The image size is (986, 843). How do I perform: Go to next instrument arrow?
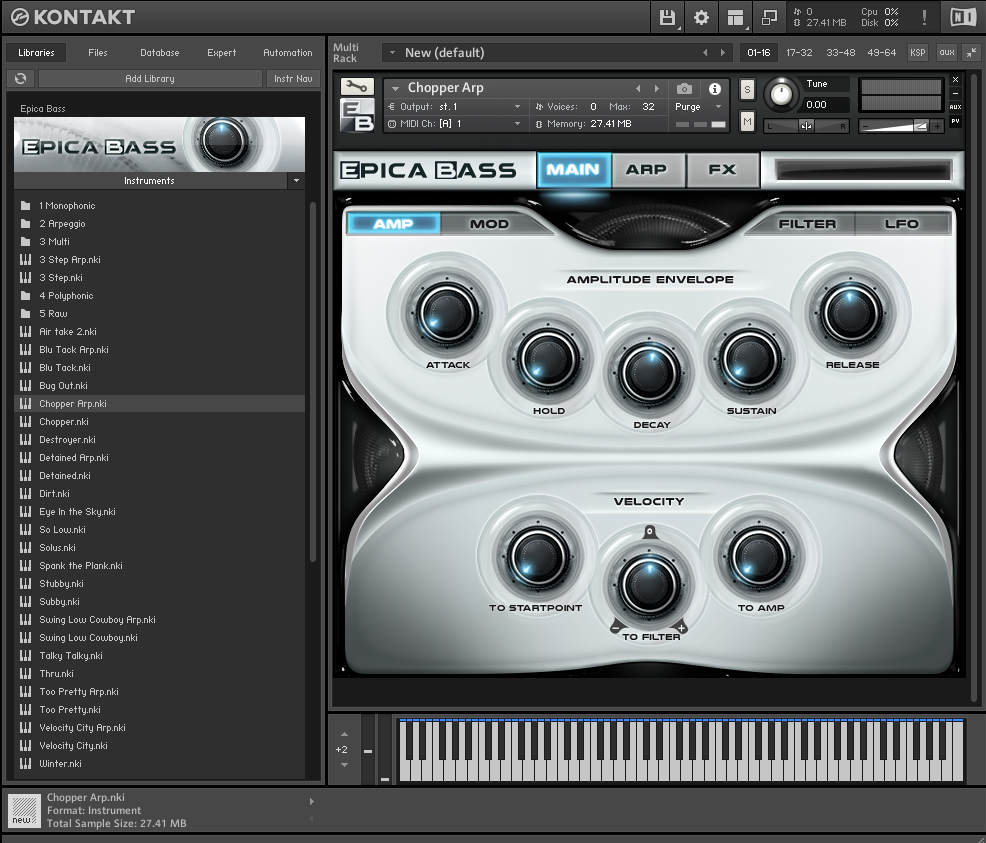point(657,89)
